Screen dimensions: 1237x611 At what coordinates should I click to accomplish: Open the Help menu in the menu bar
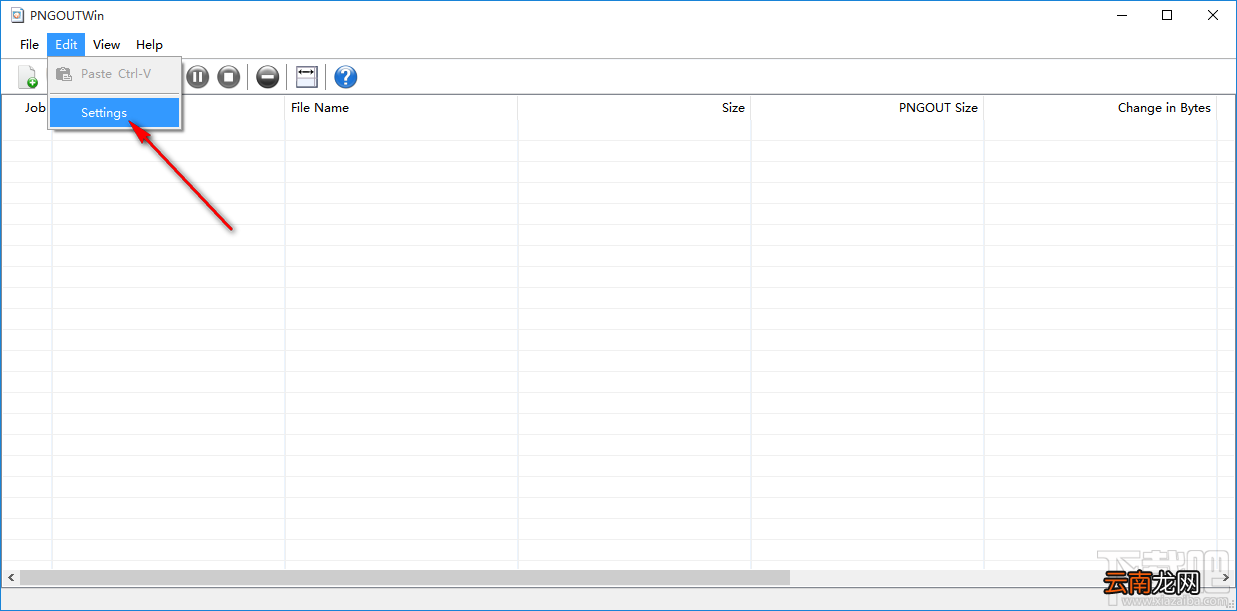coord(149,45)
